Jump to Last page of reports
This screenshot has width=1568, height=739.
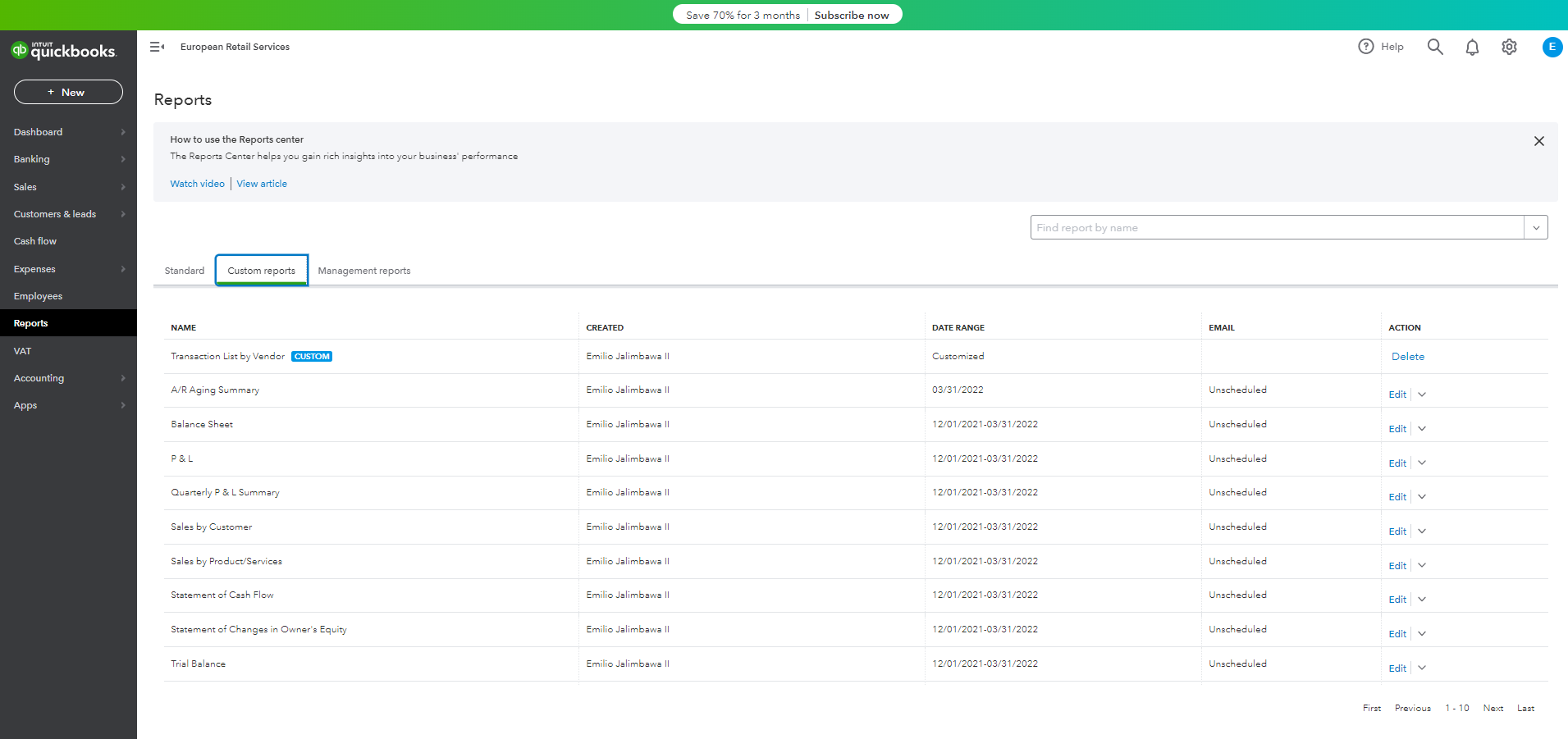[x=1525, y=708]
